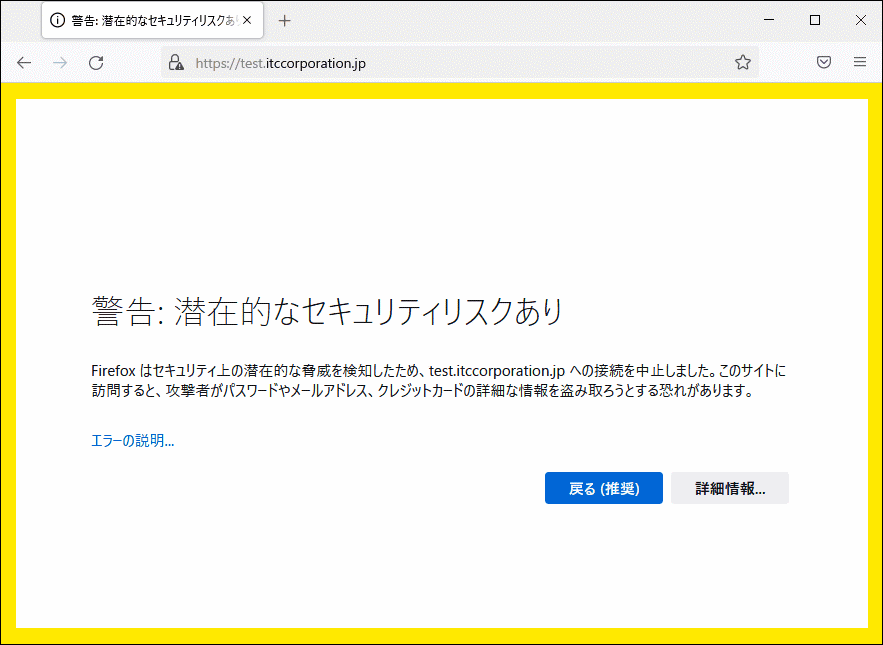Open the Firefox hamburger menu
883x645 pixels.
(x=860, y=62)
